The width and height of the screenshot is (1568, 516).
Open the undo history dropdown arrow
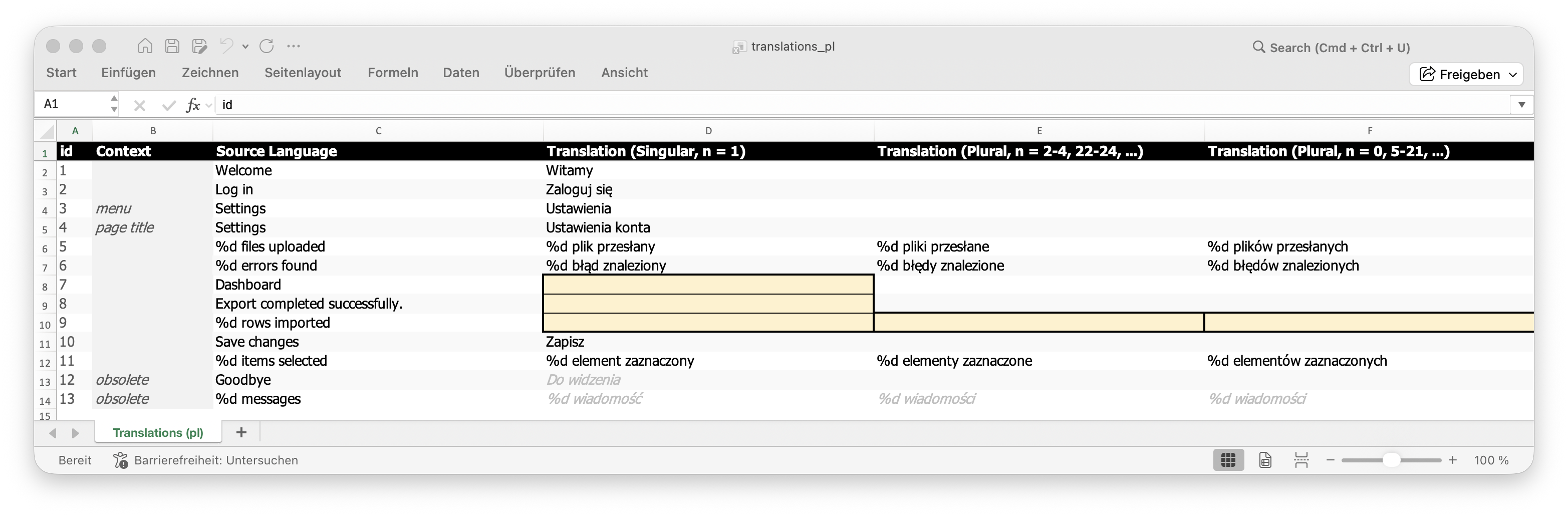click(x=245, y=46)
